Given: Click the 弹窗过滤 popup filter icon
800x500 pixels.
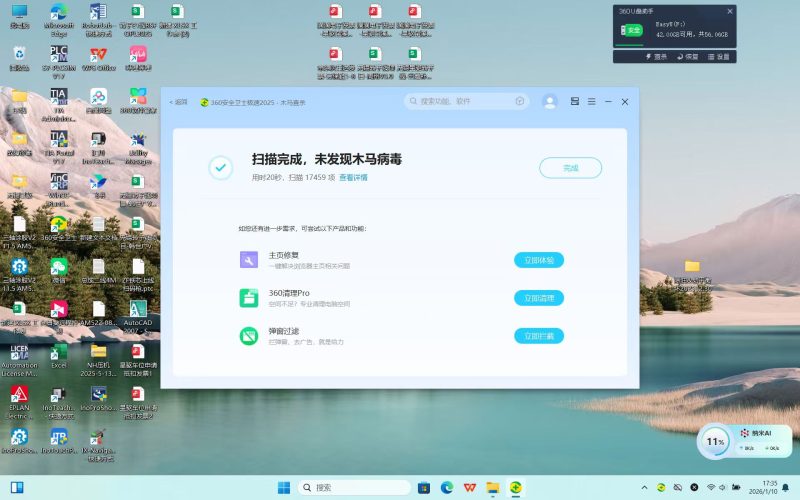Looking at the screenshot, I should pos(248,336).
